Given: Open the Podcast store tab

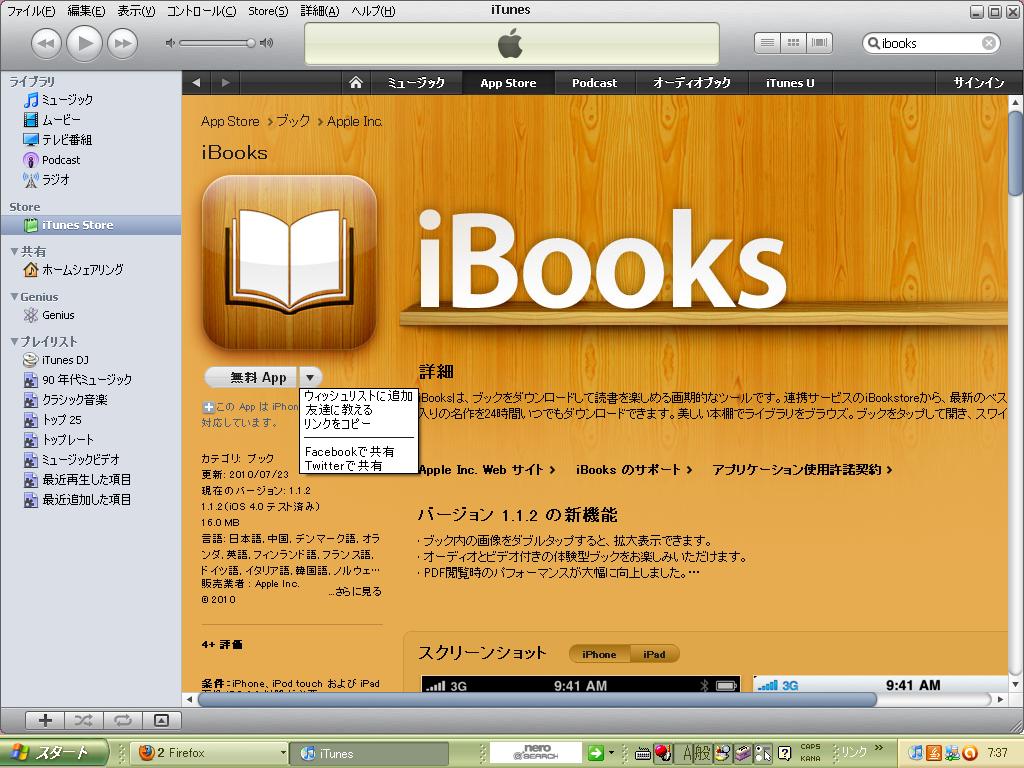Looking at the screenshot, I should click(x=594, y=83).
